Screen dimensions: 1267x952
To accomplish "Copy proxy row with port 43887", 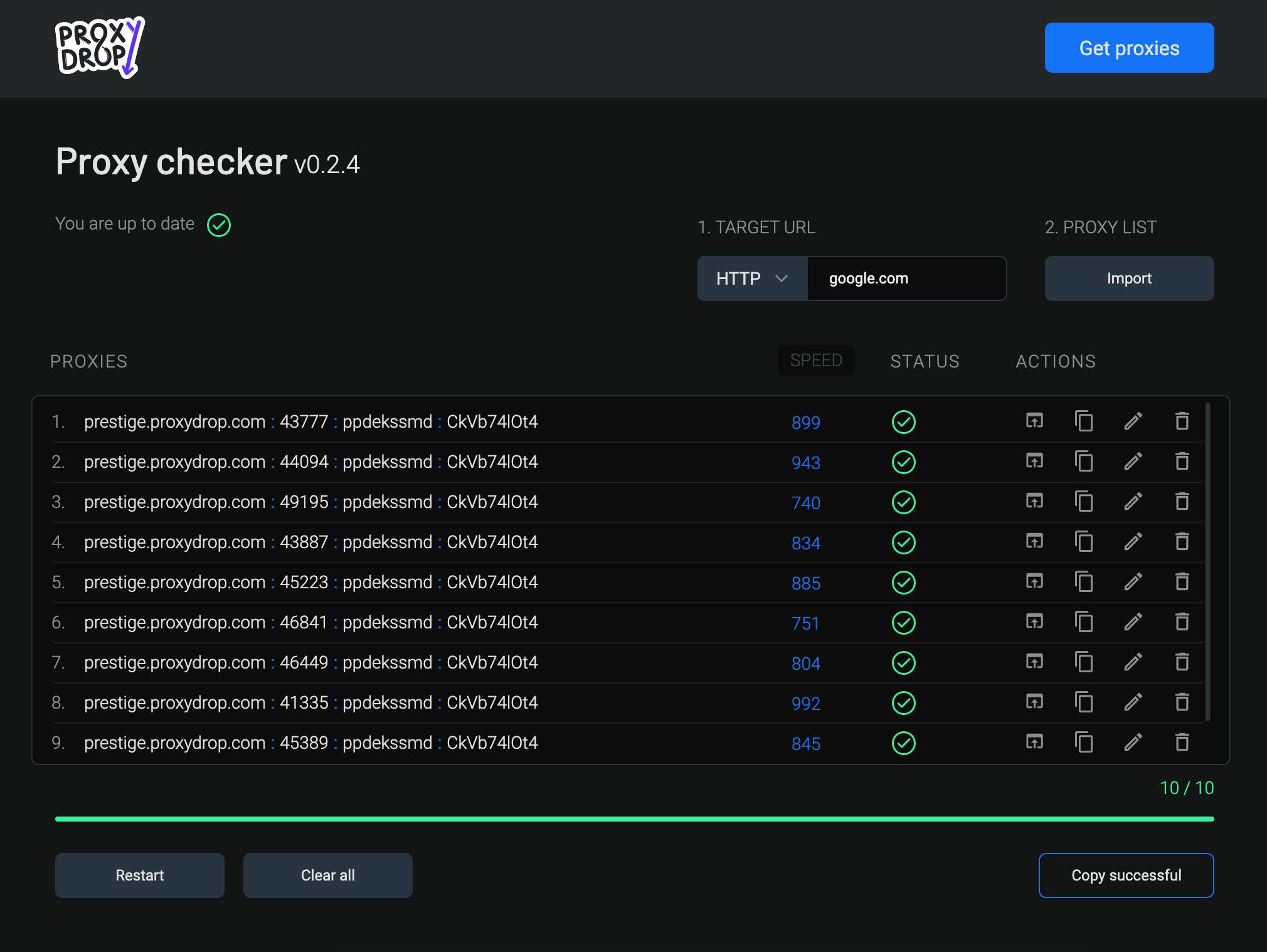I will click(x=1084, y=541).
